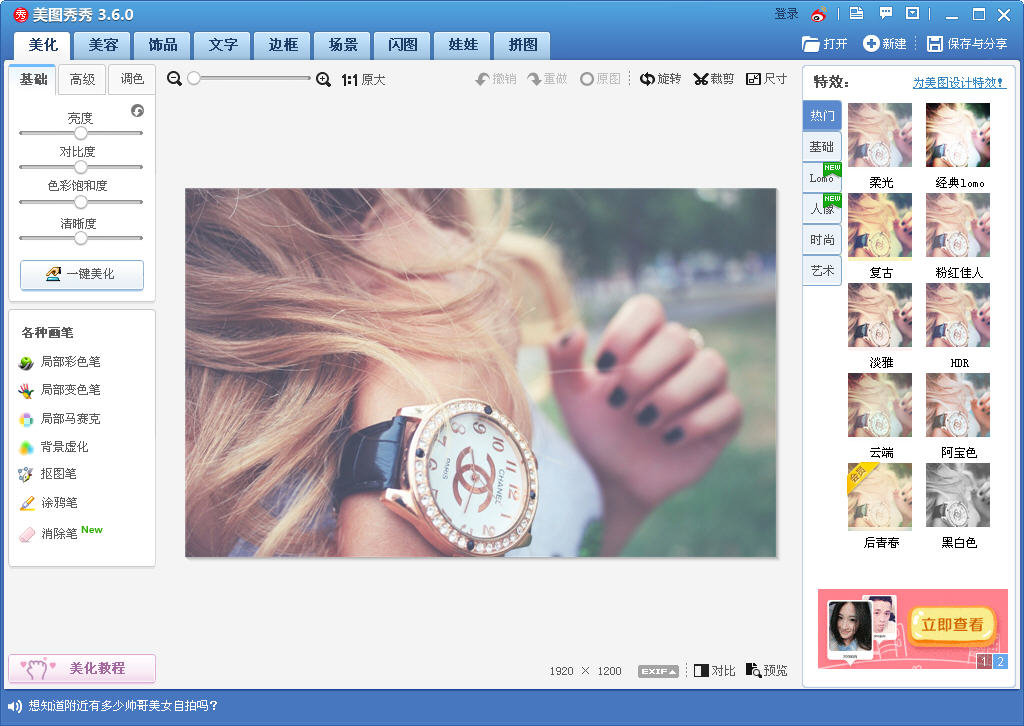Image resolution: width=1024 pixels, height=726 pixels.
Task: Toggle the 对比 compare view
Action: coord(714,671)
